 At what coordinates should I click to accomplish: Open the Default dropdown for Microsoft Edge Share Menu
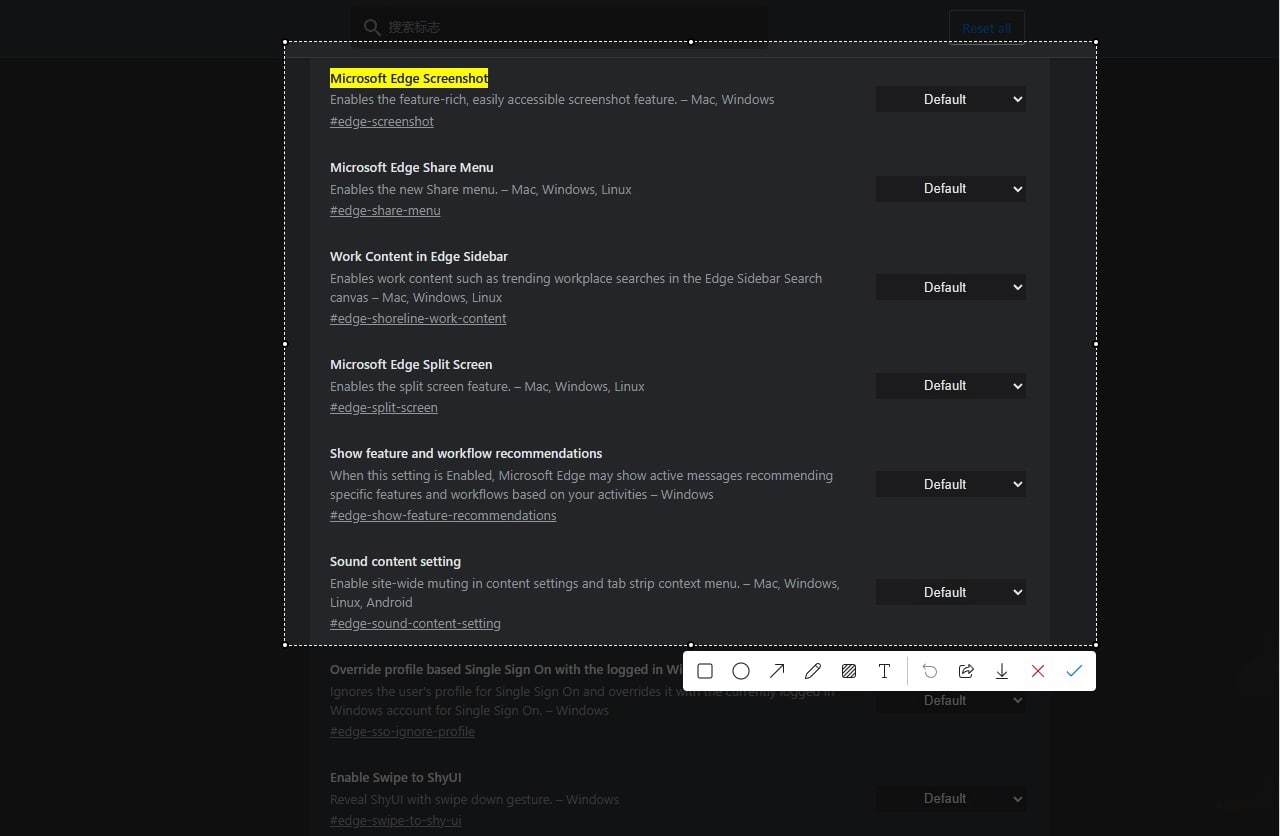click(951, 188)
